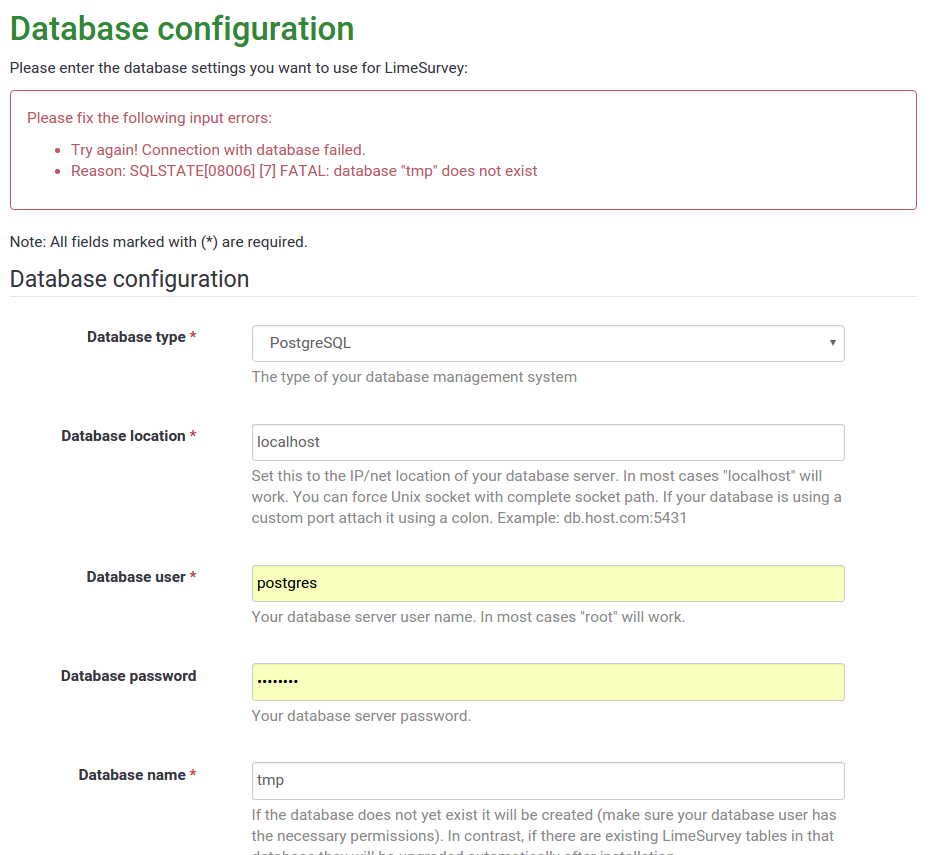Click the "Your database server password" hint

361,716
